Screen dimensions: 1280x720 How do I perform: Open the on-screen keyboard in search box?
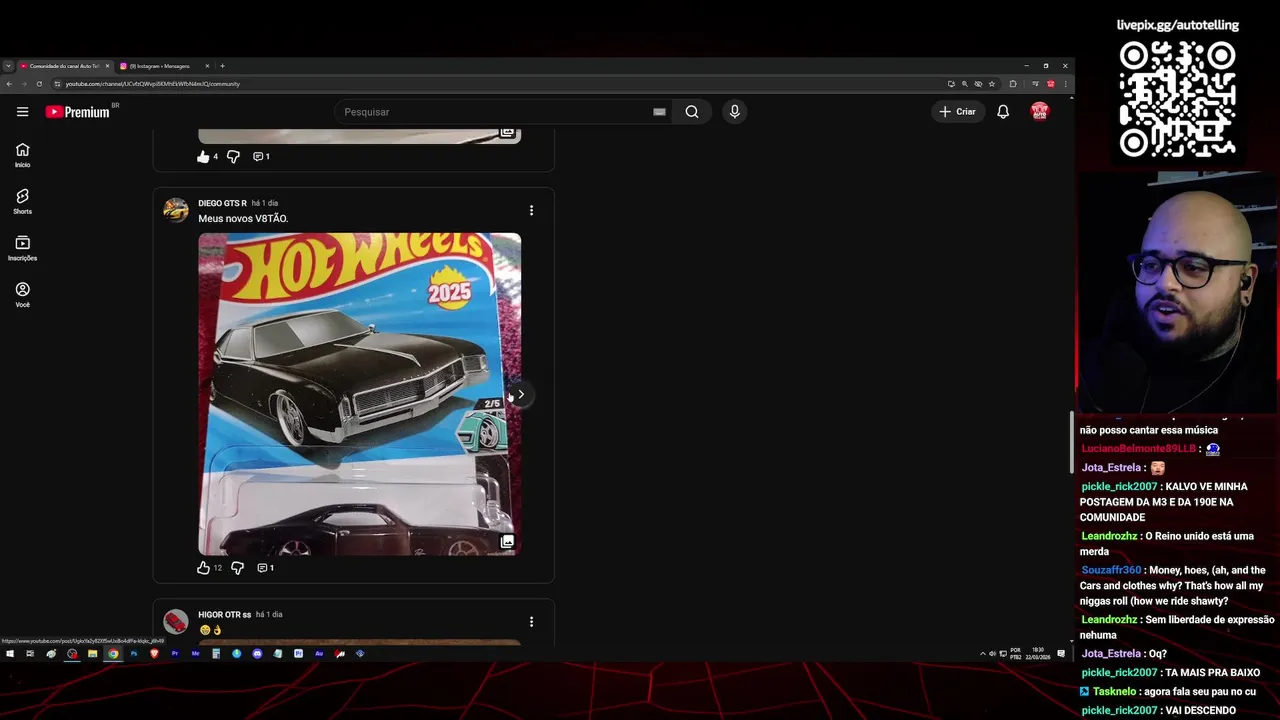(x=659, y=112)
